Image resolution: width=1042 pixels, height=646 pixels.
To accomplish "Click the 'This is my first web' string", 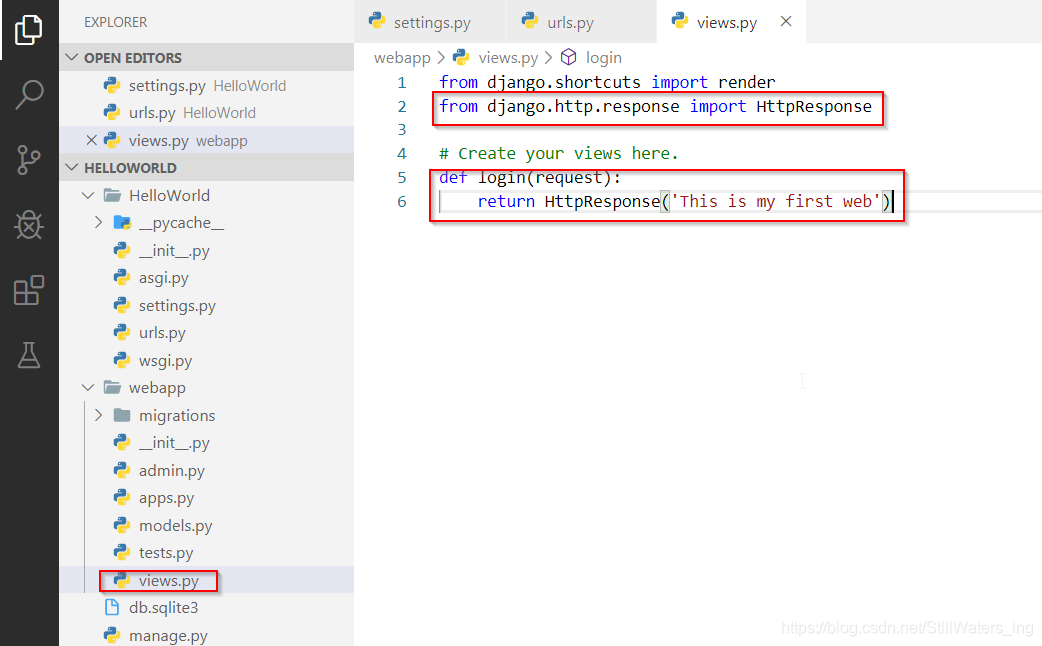I will click(776, 201).
